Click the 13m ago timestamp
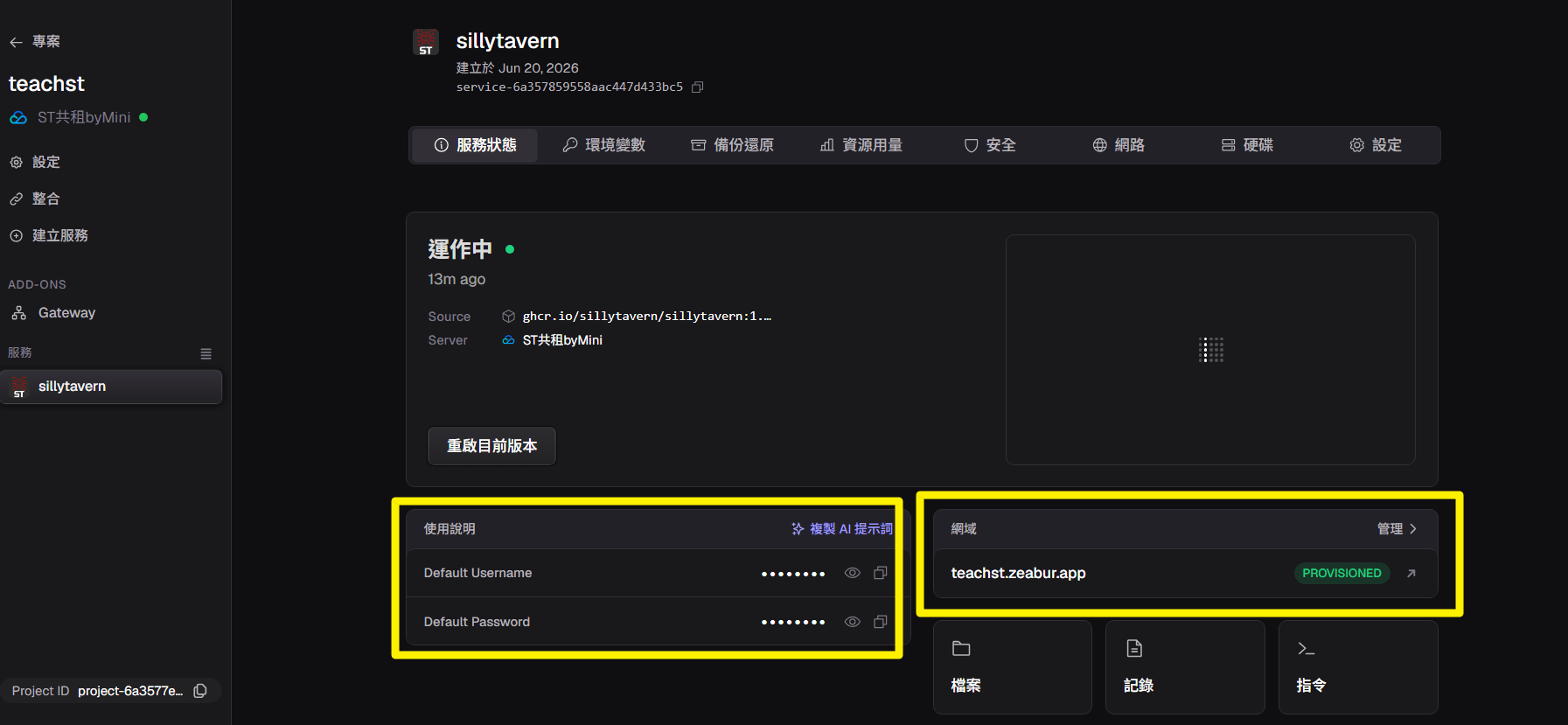The image size is (1568, 725). (456, 280)
